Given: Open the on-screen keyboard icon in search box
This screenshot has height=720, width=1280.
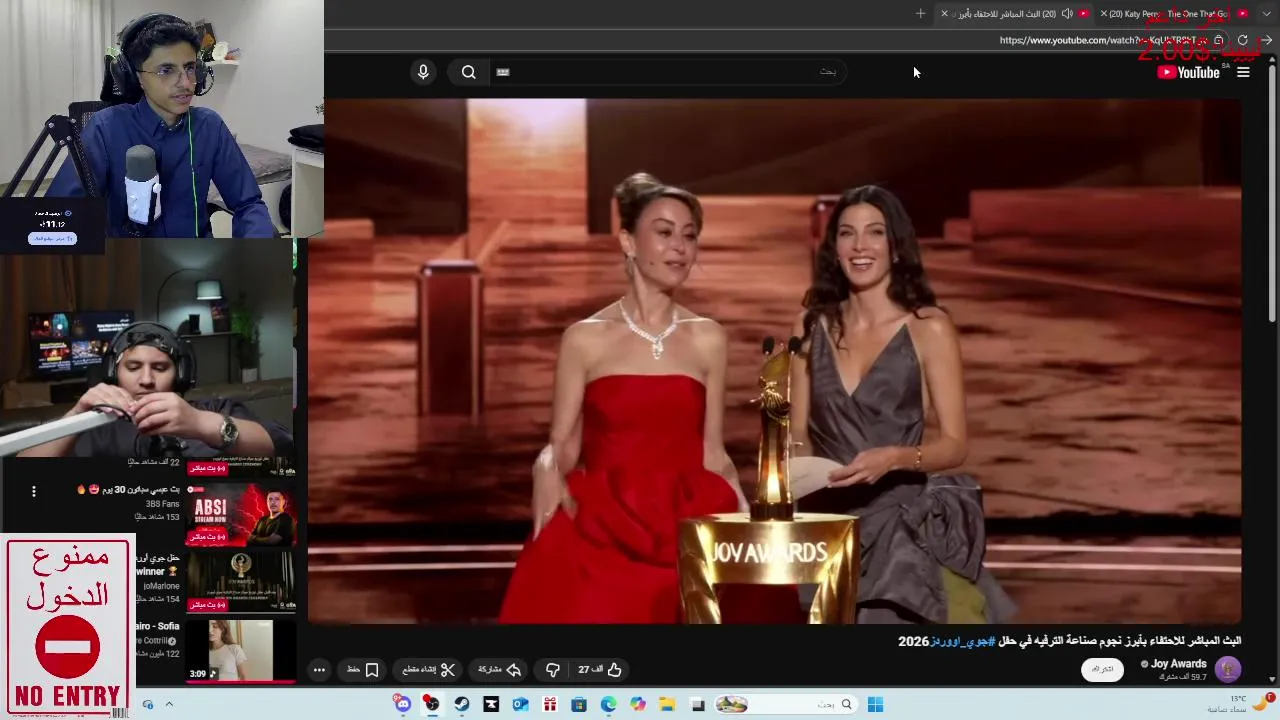Looking at the screenshot, I should click(503, 72).
